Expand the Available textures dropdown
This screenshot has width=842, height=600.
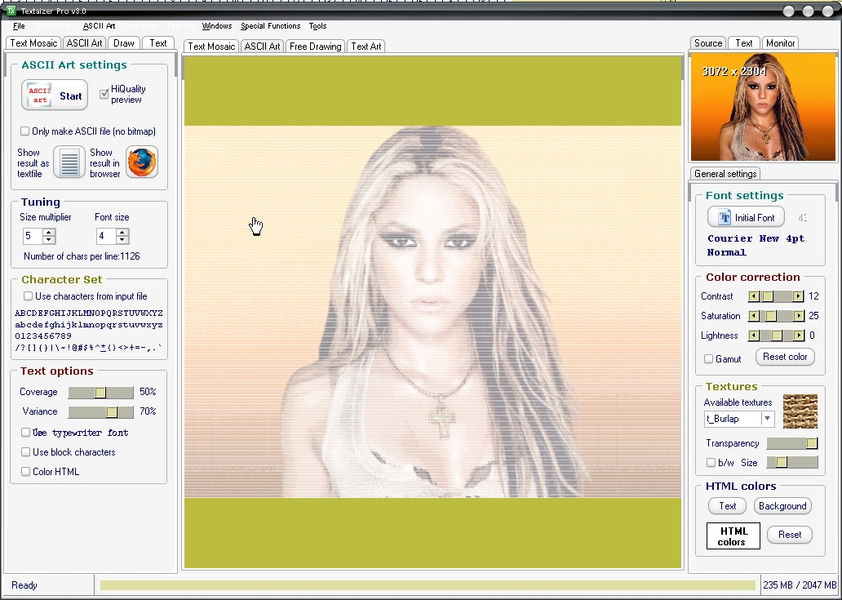click(767, 419)
